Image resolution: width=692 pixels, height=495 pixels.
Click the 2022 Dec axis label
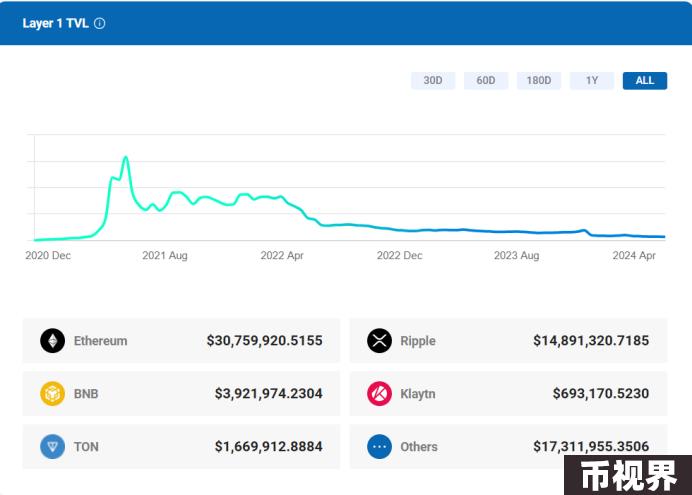(x=399, y=255)
